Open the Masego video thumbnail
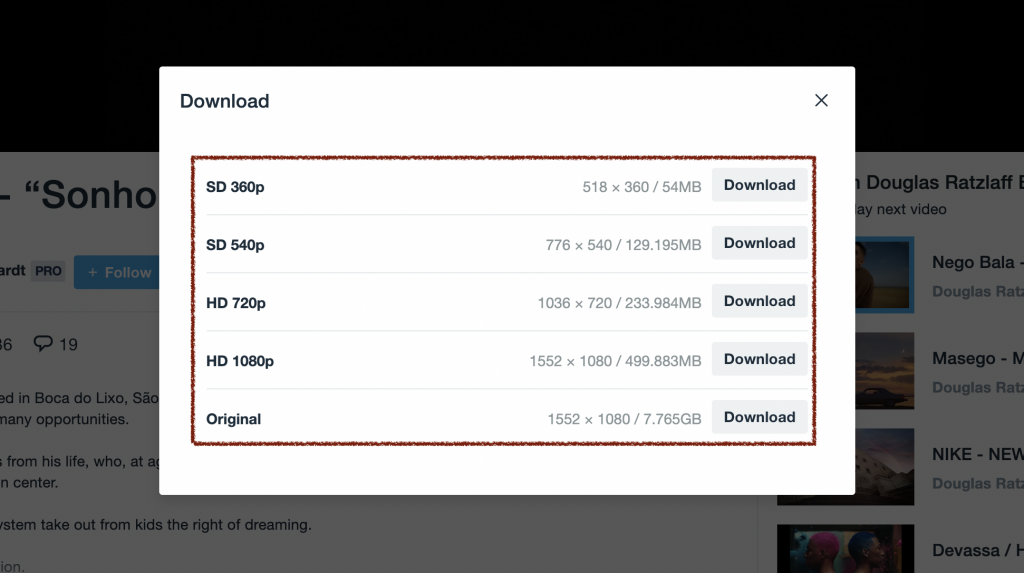The height and width of the screenshot is (573, 1024). tap(884, 370)
